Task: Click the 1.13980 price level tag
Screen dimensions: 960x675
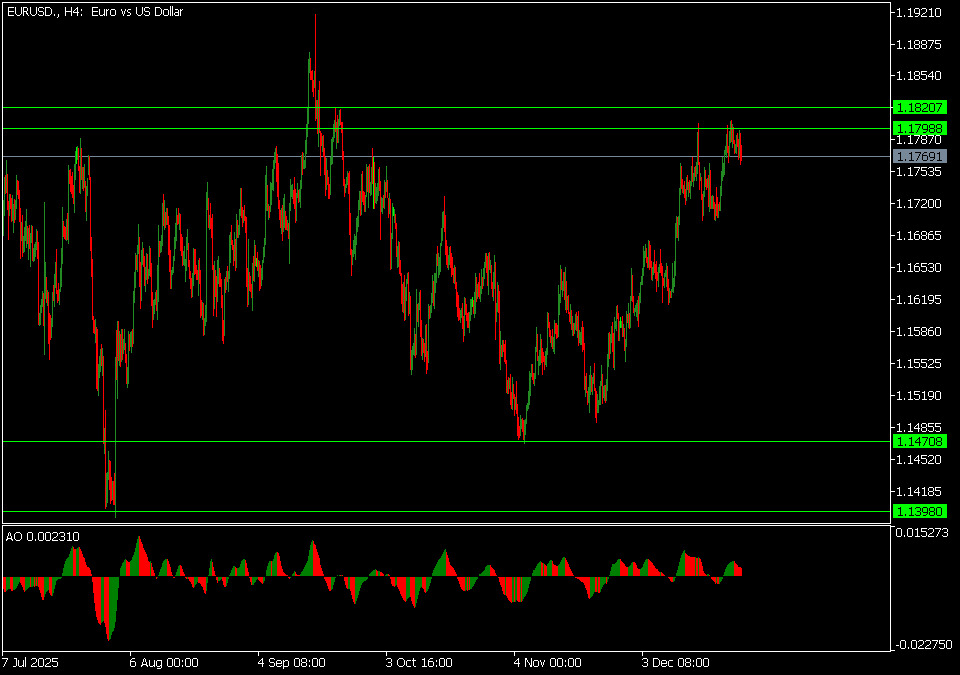Action: click(x=918, y=511)
